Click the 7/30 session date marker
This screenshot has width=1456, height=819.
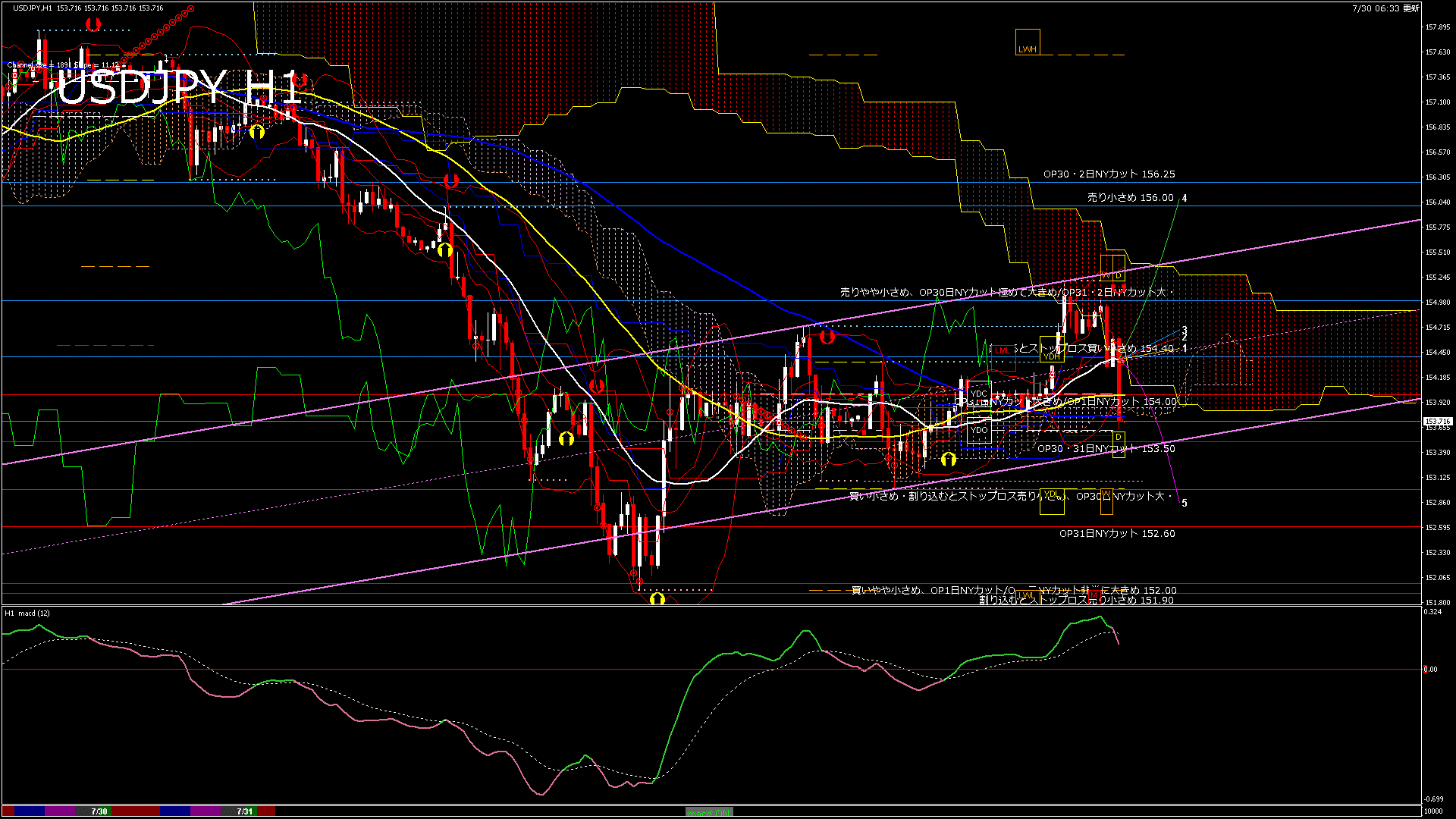click(x=99, y=811)
